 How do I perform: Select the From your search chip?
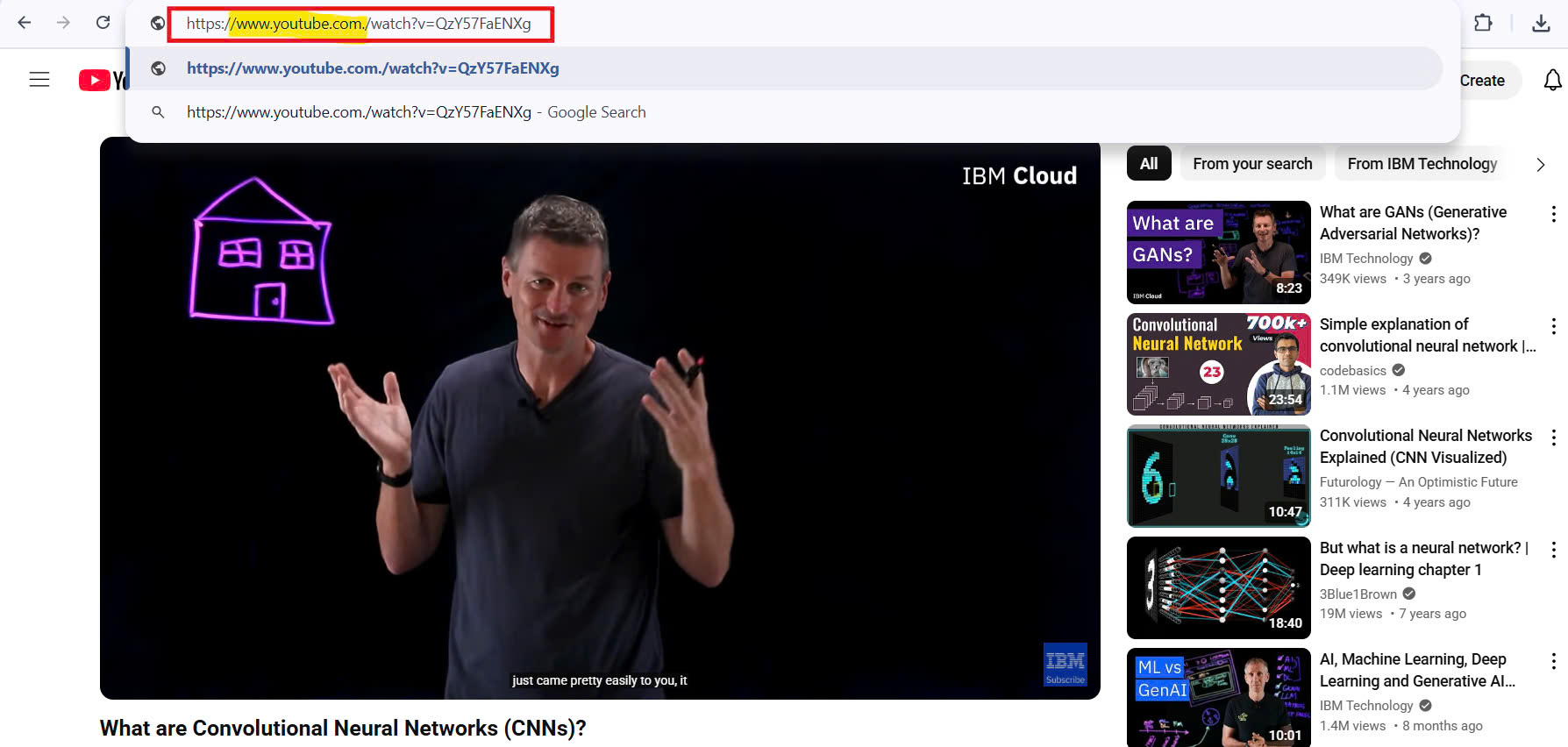pyautogui.click(x=1251, y=164)
